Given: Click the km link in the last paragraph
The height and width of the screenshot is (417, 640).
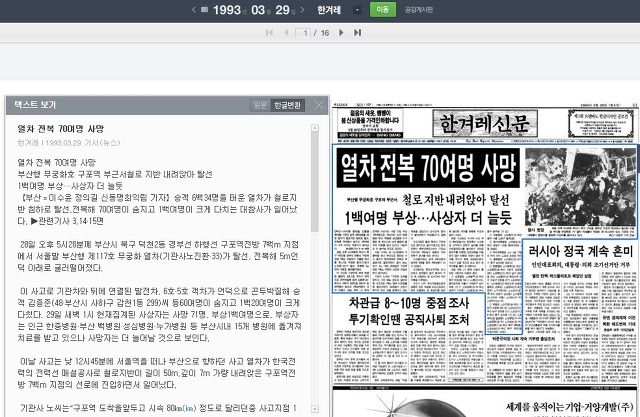Looking at the screenshot, I should pyautogui.click(x=190, y=408).
